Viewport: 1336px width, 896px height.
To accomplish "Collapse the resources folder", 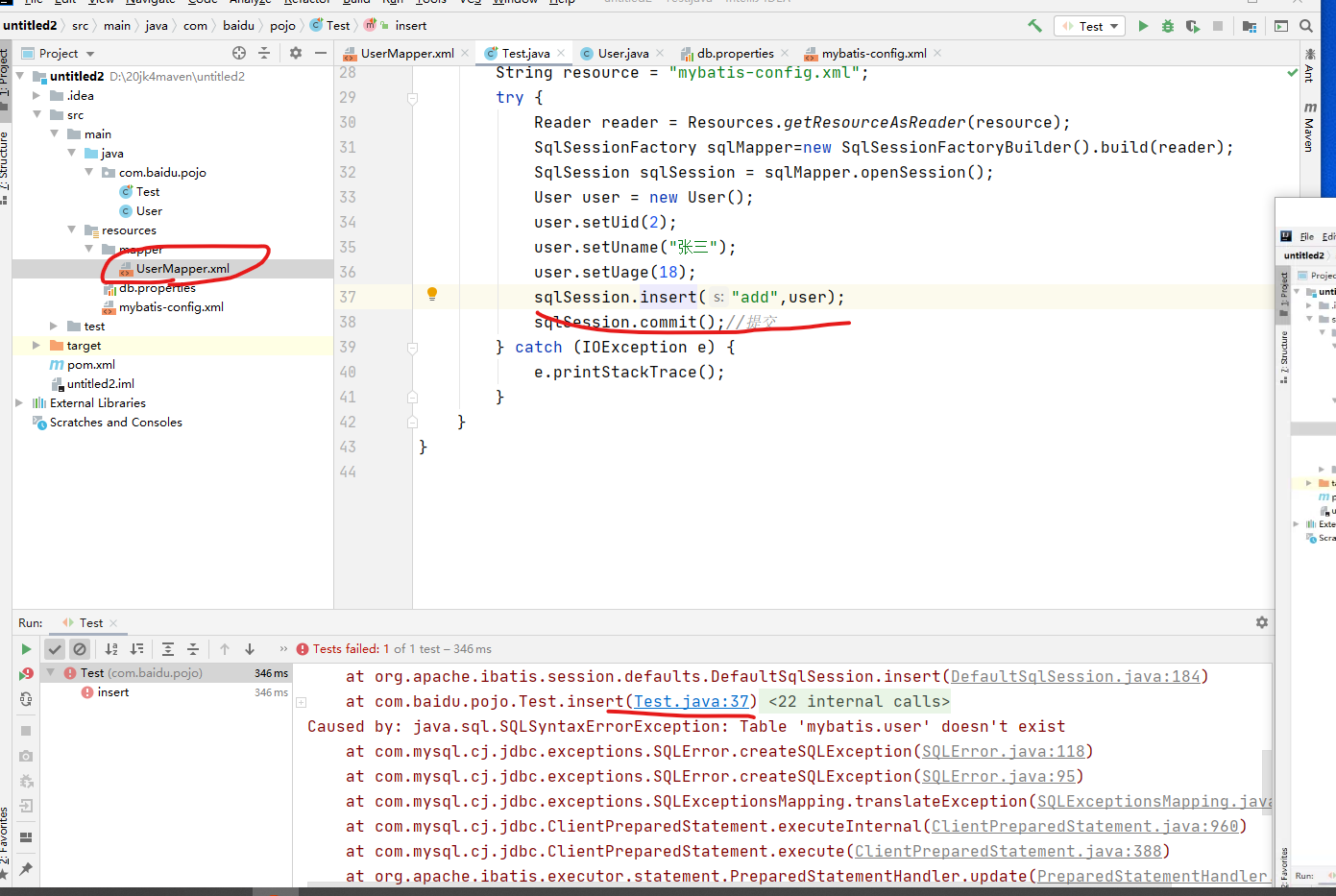I will pyautogui.click(x=72, y=230).
